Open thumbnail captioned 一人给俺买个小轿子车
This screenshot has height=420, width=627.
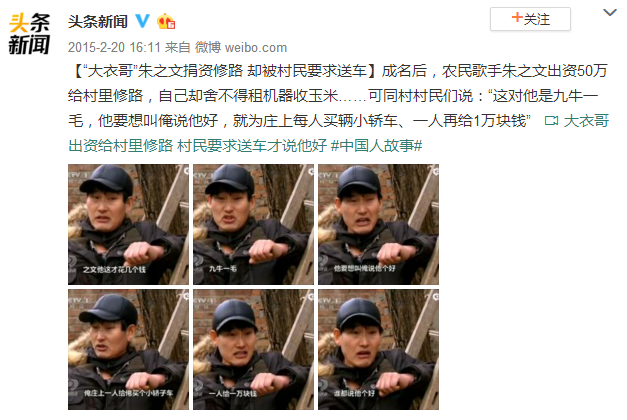coord(128,350)
